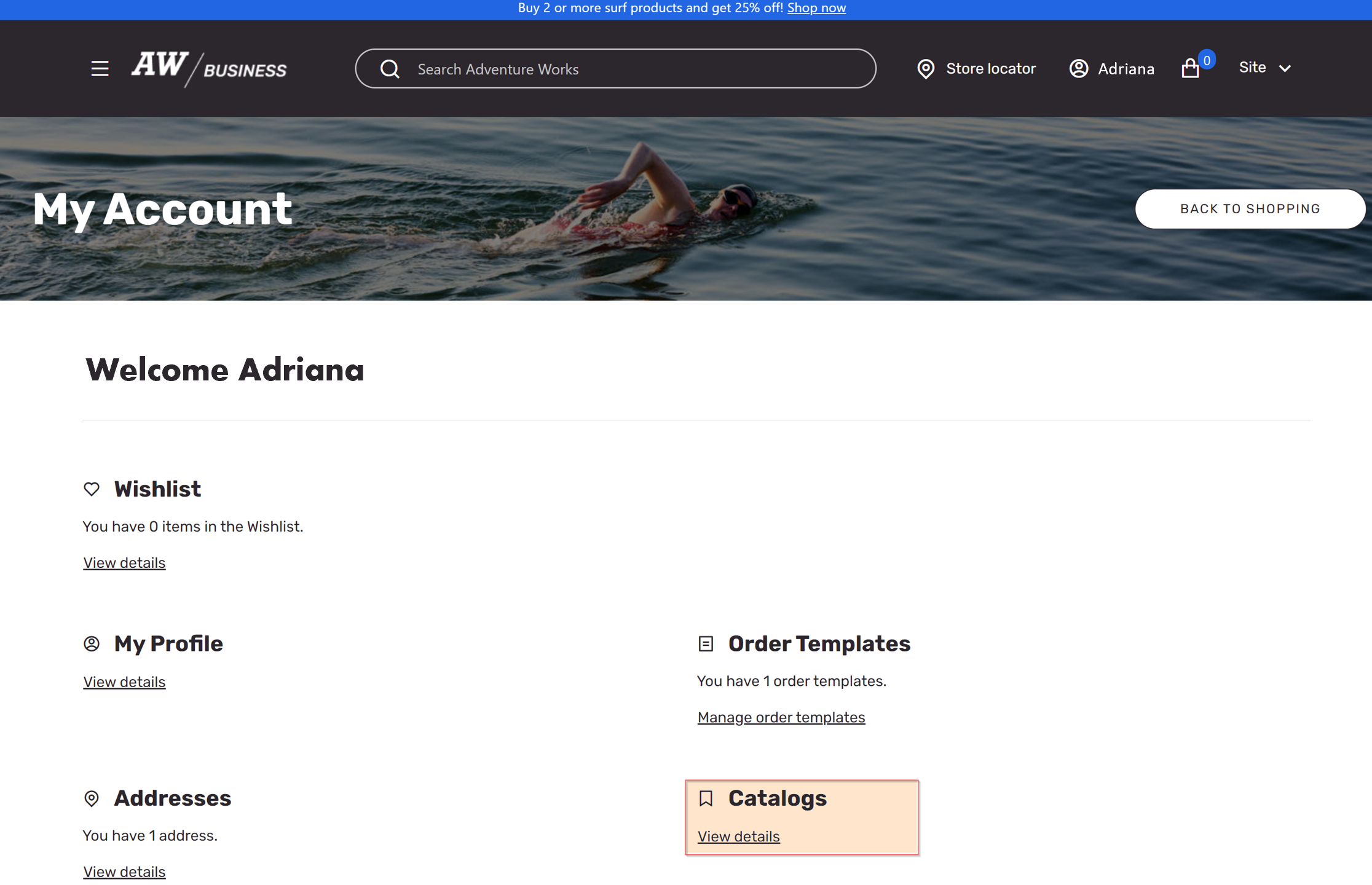This screenshot has width=1372, height=885.
Task: Click the heart/Wishlist icon
Action: pyautogui.click(x=92, y=488)
